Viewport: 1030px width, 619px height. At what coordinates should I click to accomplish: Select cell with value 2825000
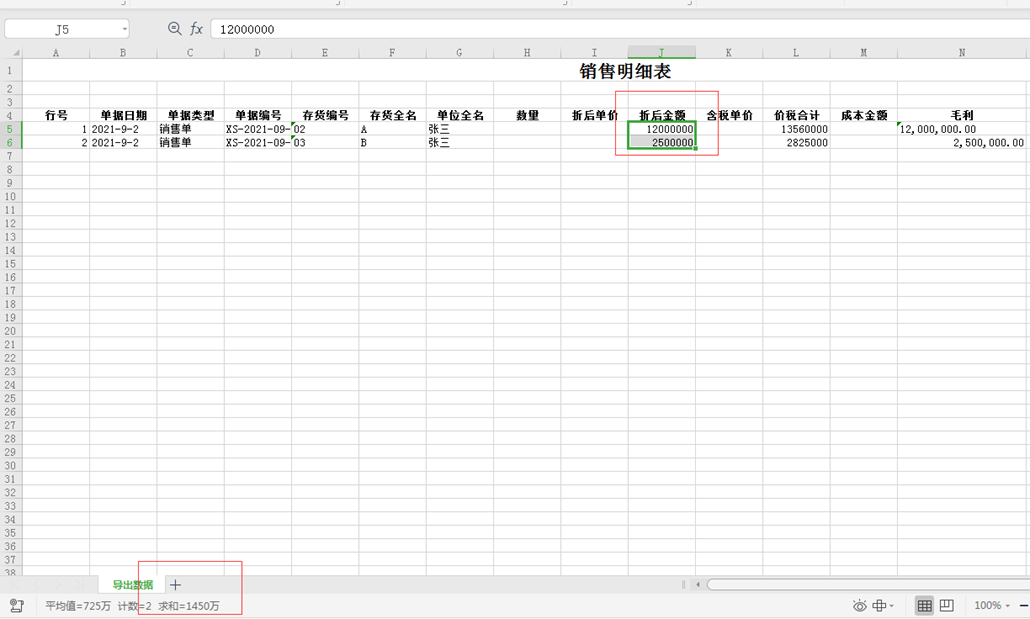tap(797, 143)
